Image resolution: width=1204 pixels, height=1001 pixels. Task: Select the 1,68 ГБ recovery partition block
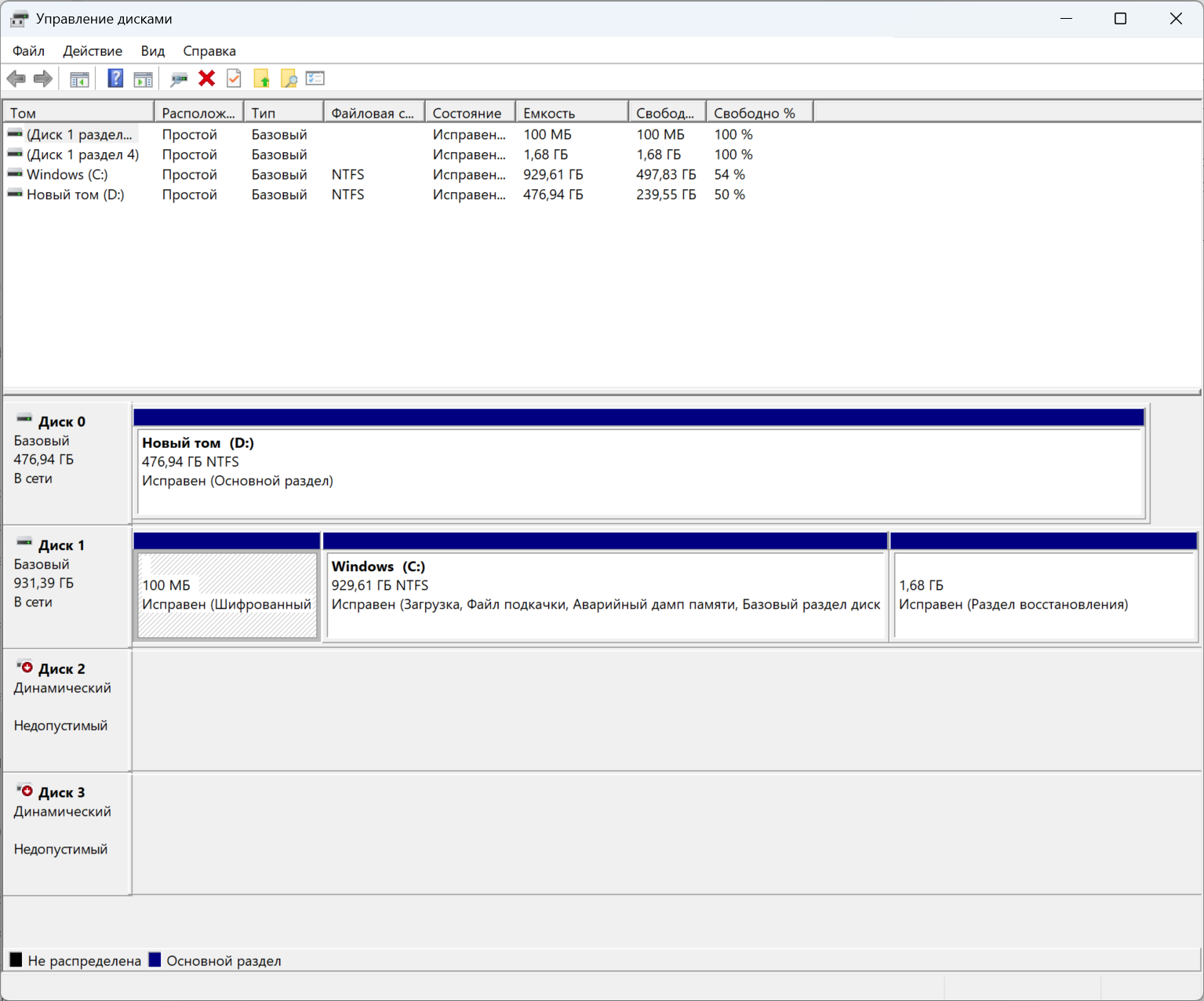pyautogui.click(x=1043, y=595)
